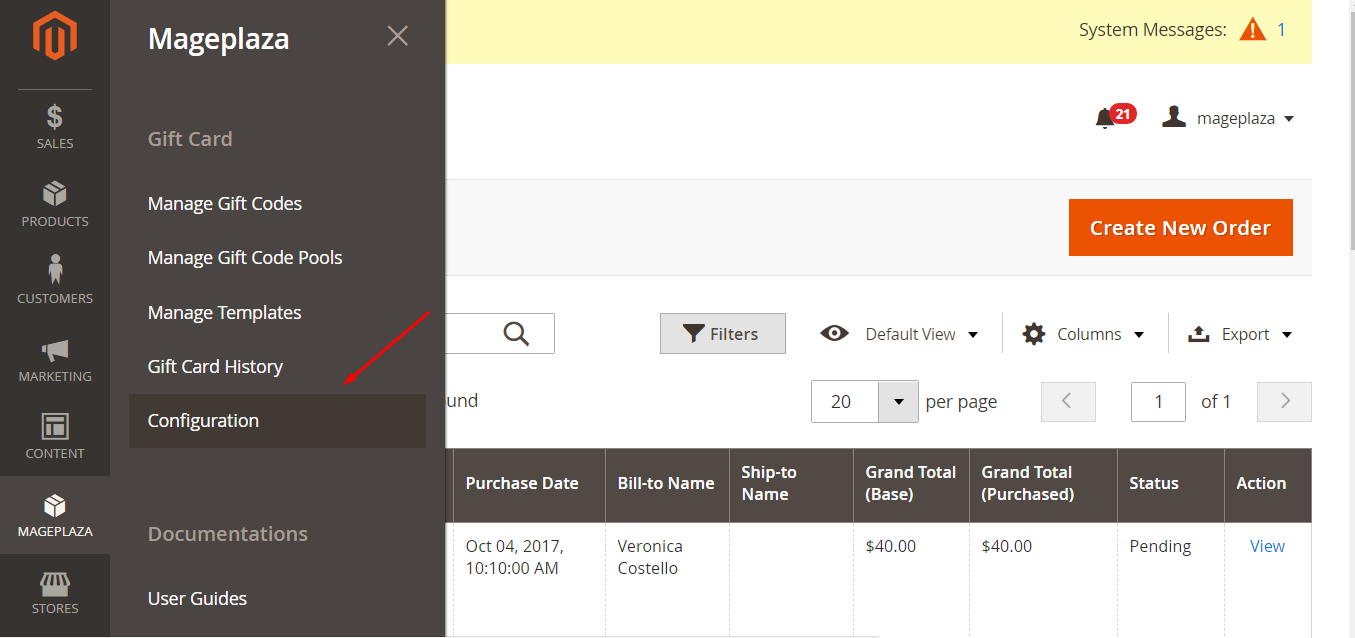Open the Filters button

(722, 334)
